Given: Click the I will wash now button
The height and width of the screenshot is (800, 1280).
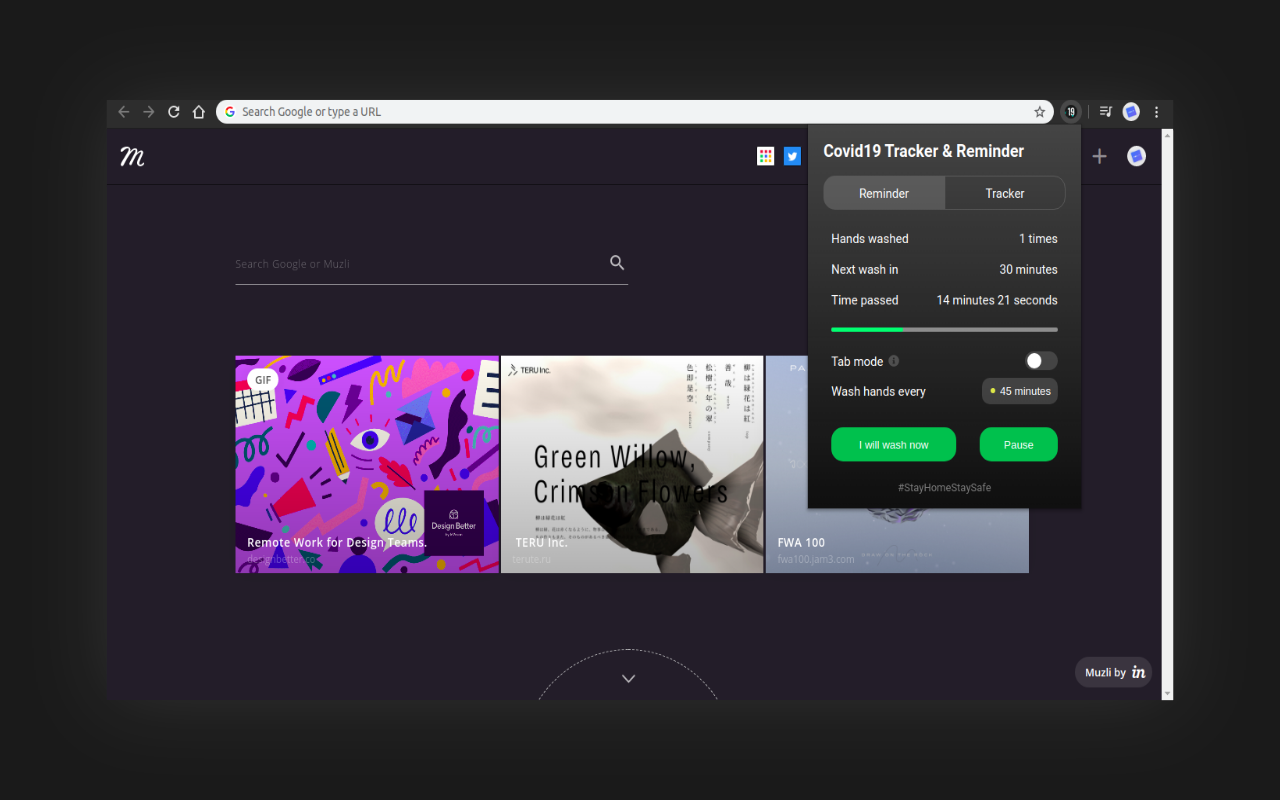Looking at the screenshot, I should click(x=893, y=445).
